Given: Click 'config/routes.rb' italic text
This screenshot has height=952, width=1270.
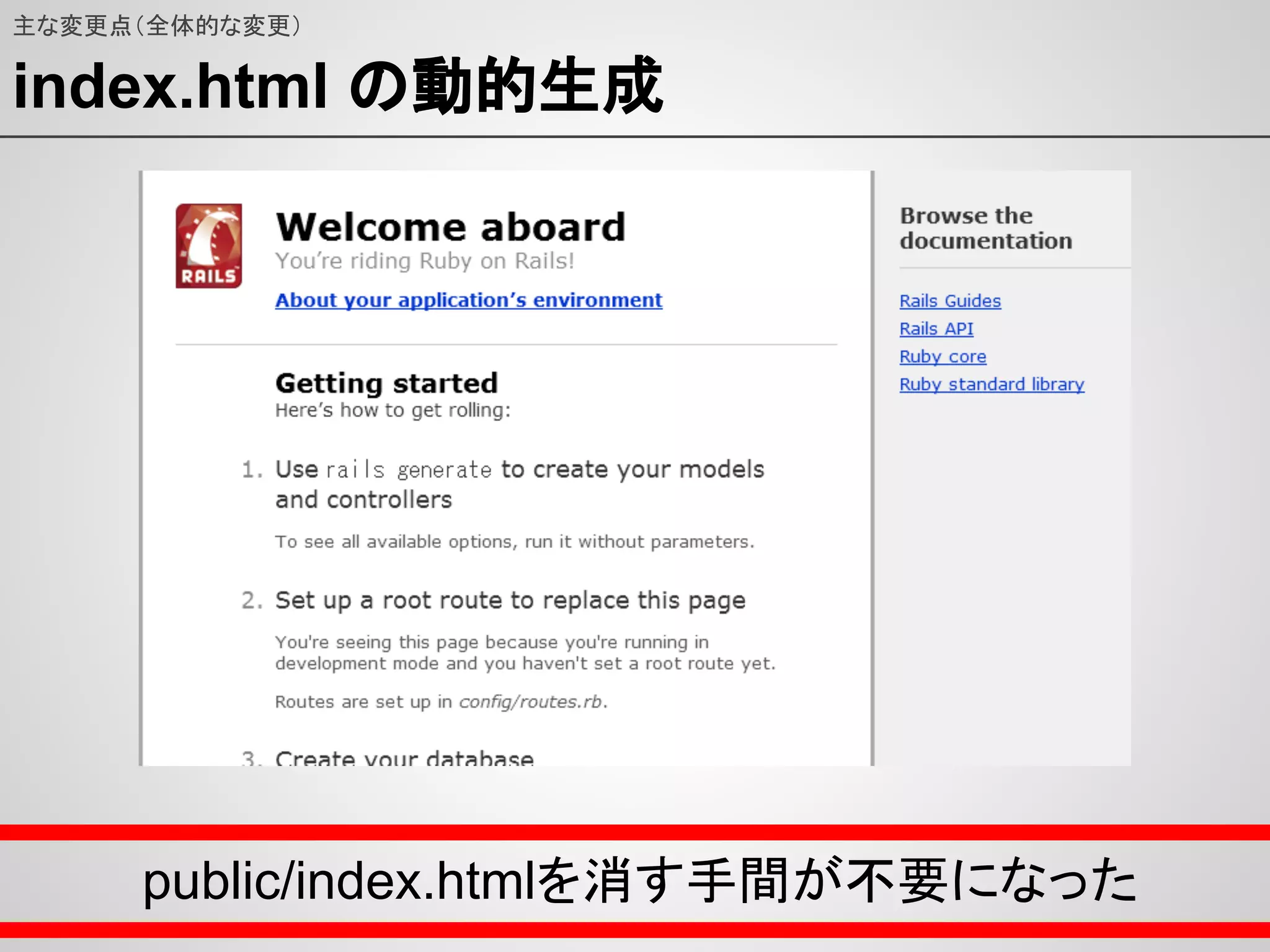Looking at the screenshot, I should pyautogui.click(x=530, y=702).
